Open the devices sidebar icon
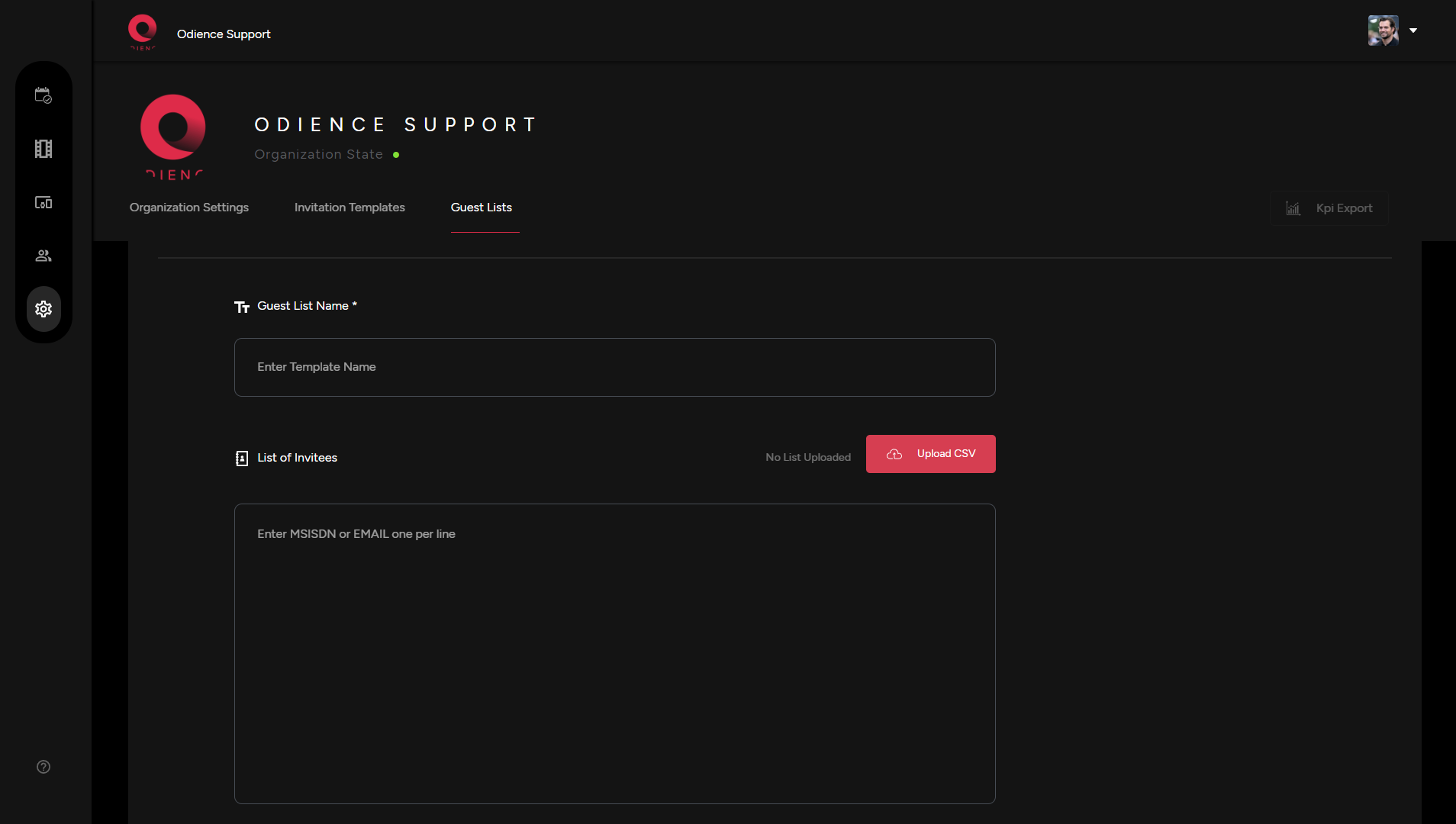The height and width of the screenshot is (824, 1456). coord(43,202)
